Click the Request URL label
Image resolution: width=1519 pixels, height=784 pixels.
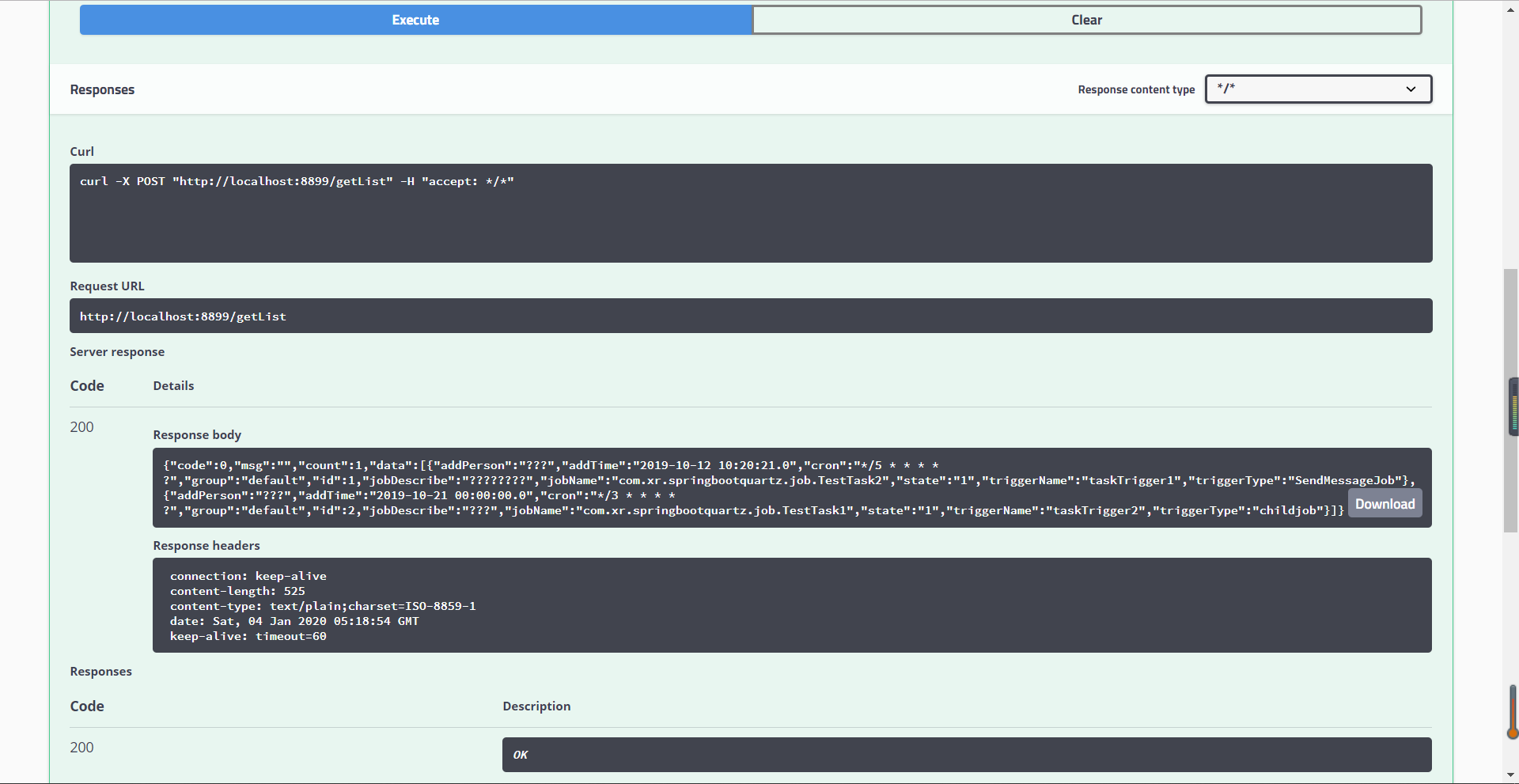click(107, 286)
